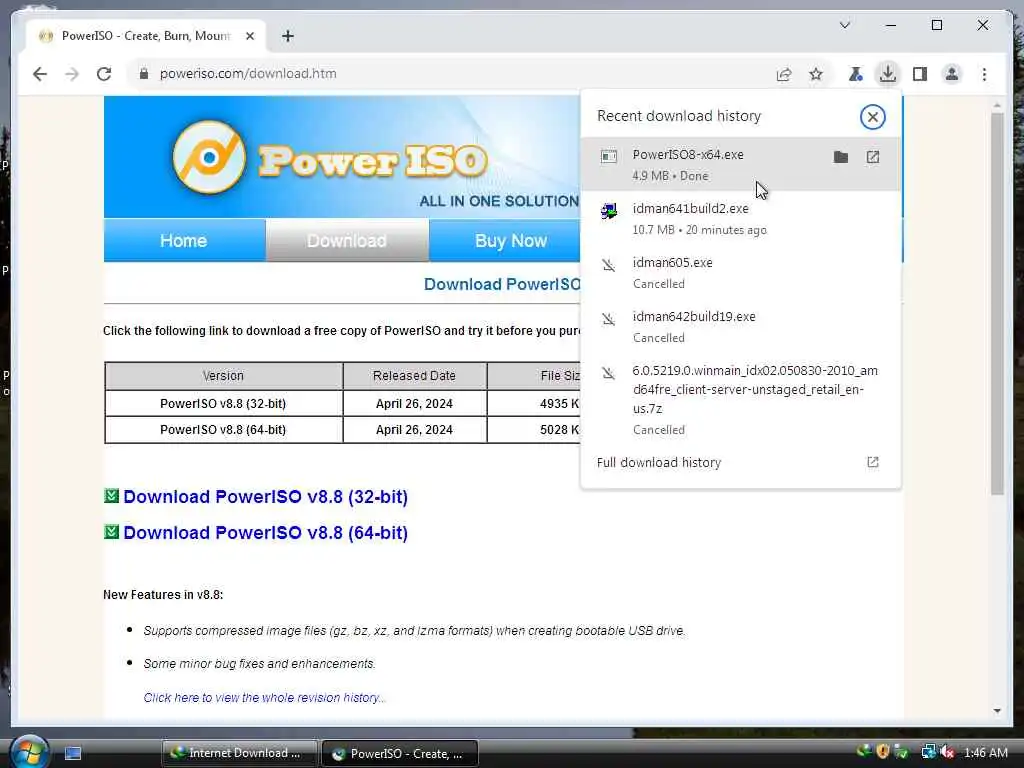The width and height of the screenshot is (1024, 768).
Task: Open the tab search chevron
Action: click(844, 25)
